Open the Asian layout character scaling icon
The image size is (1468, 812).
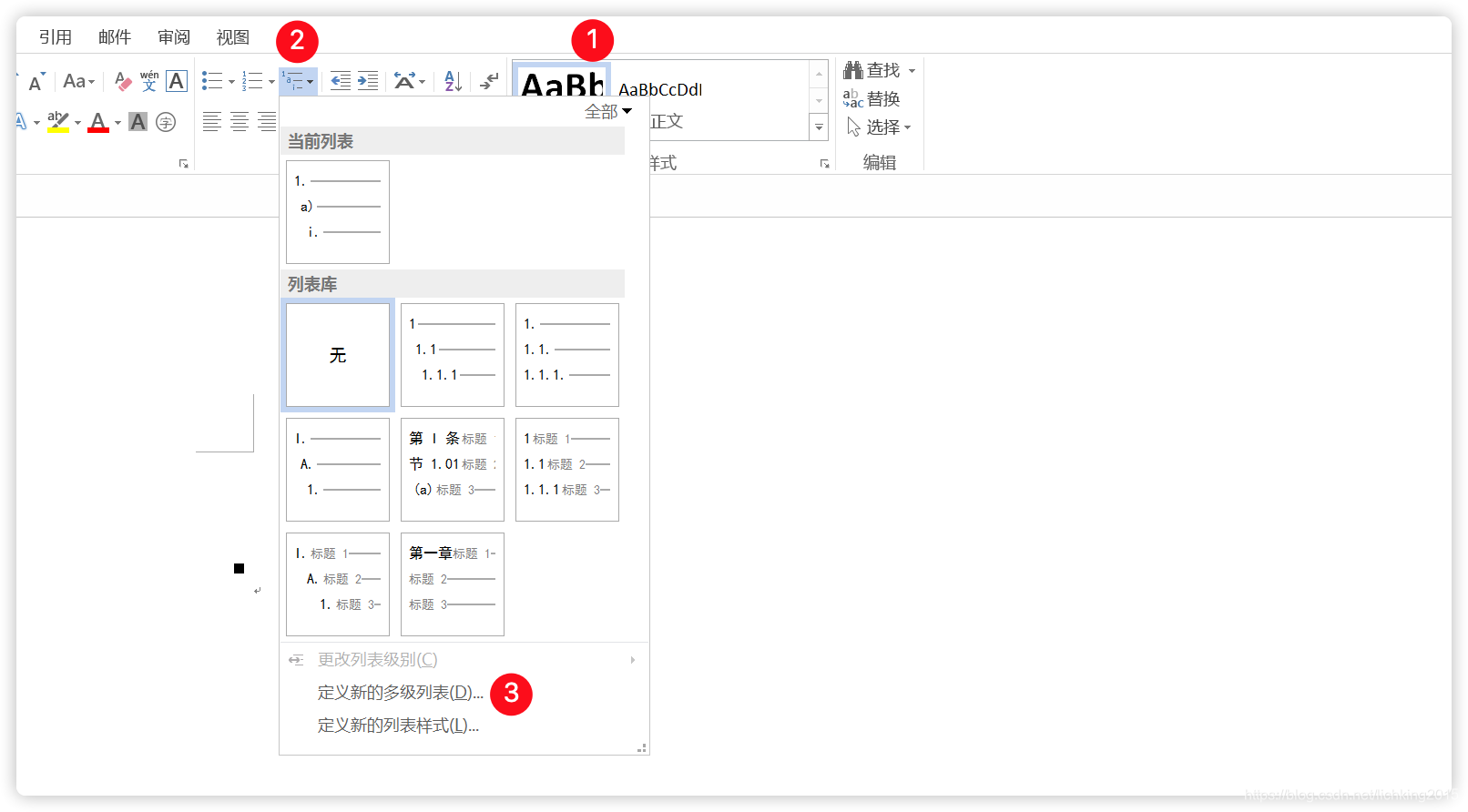pos(404,81)
